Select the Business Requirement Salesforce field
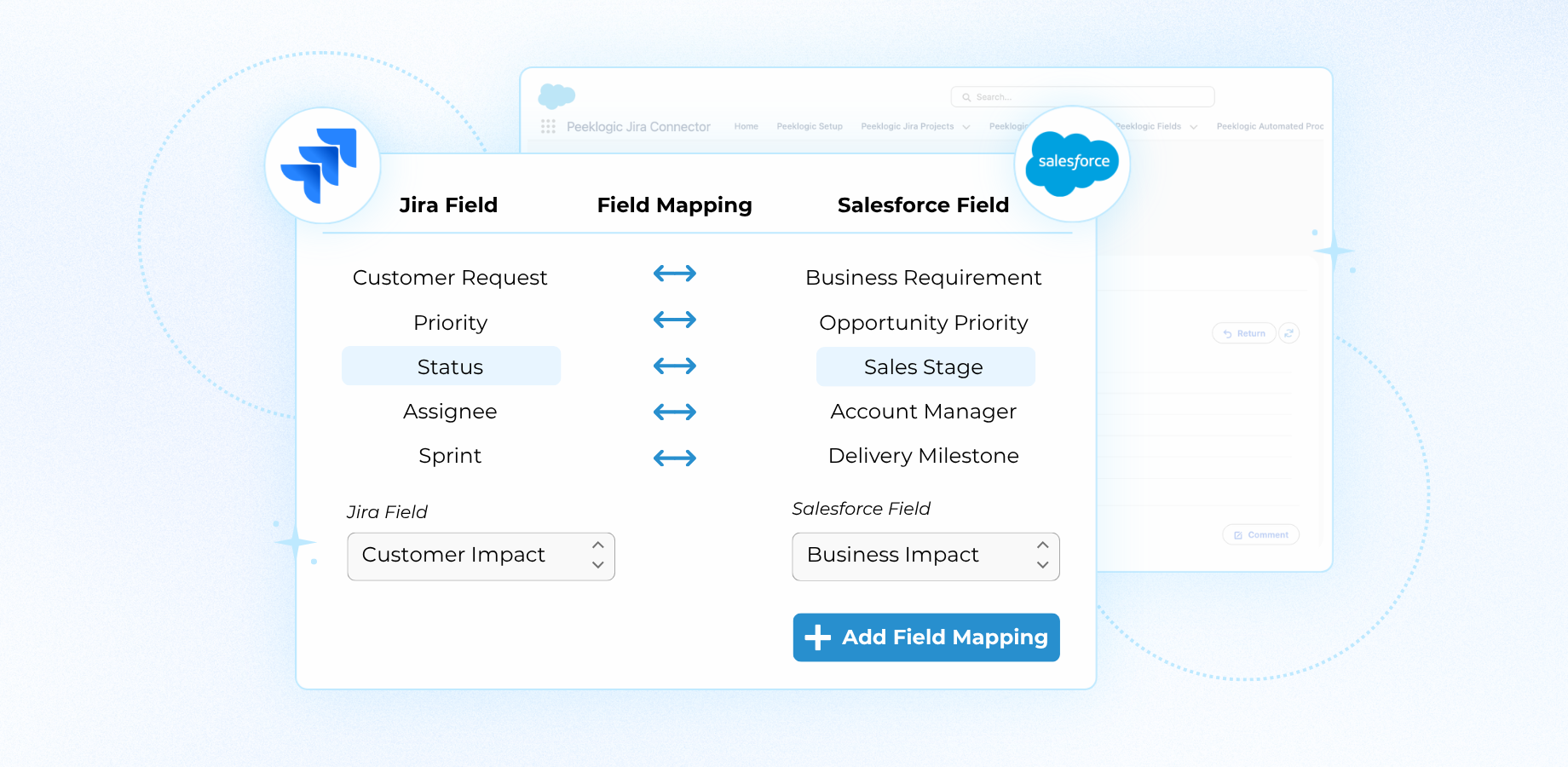This screenshot has height=767, width=1568. 924,278
